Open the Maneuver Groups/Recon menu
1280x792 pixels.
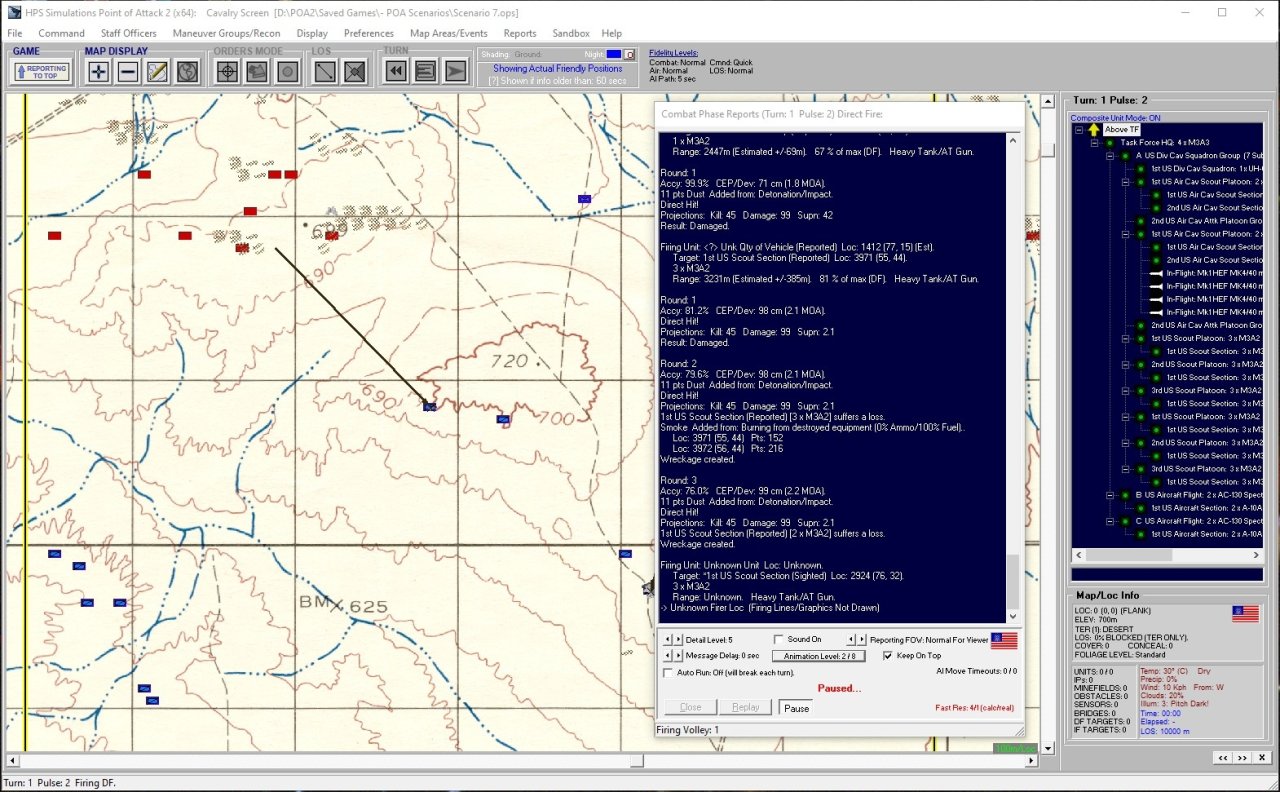pos(226,33)
